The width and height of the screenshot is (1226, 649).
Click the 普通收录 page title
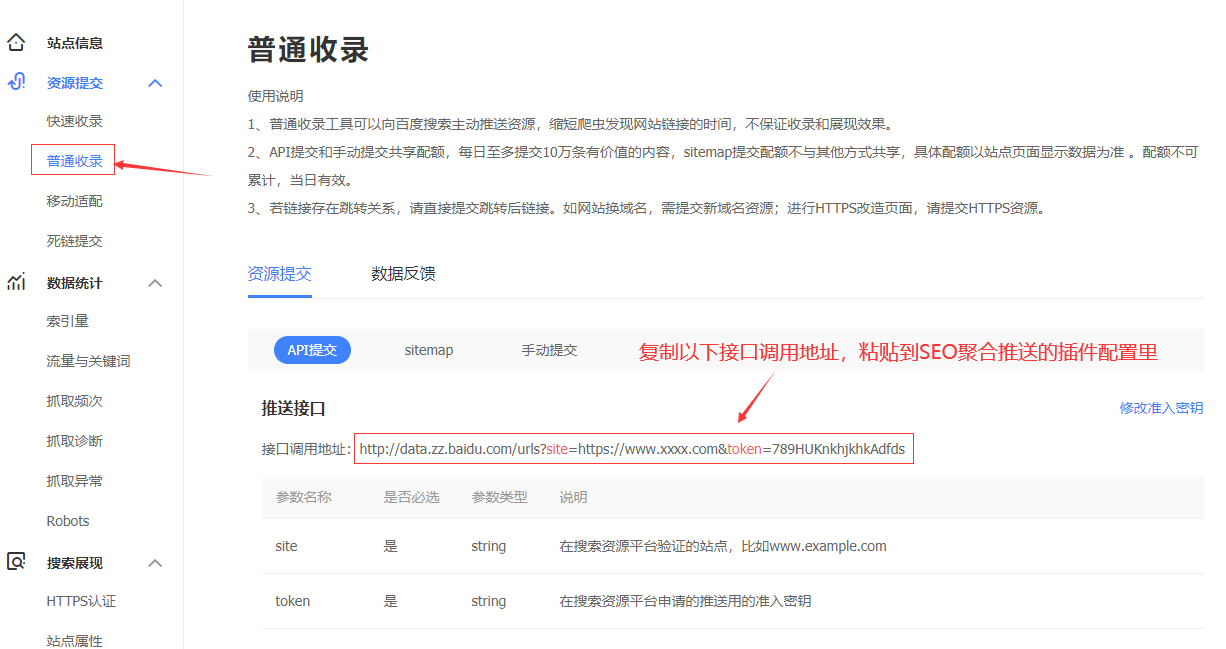click(x=309, y=49)
